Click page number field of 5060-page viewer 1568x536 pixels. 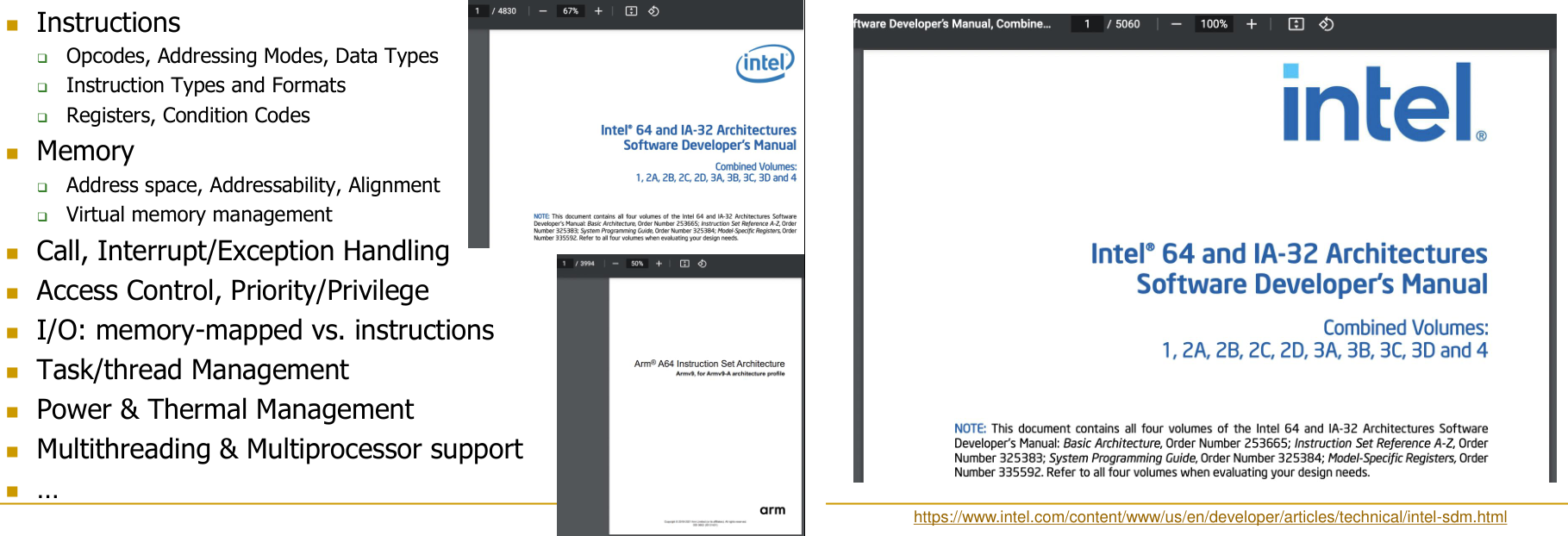[x=1087, y=24]
